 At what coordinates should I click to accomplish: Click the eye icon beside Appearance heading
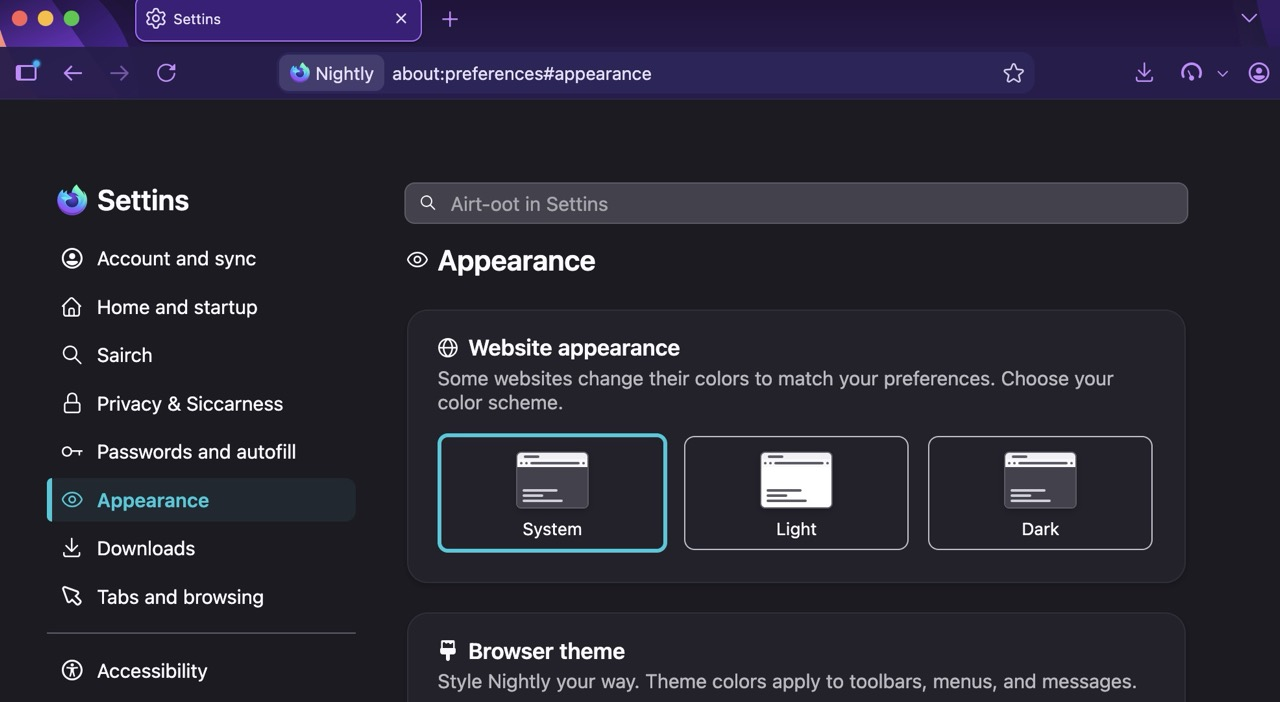pyautogui.click(x=417, y=260)
